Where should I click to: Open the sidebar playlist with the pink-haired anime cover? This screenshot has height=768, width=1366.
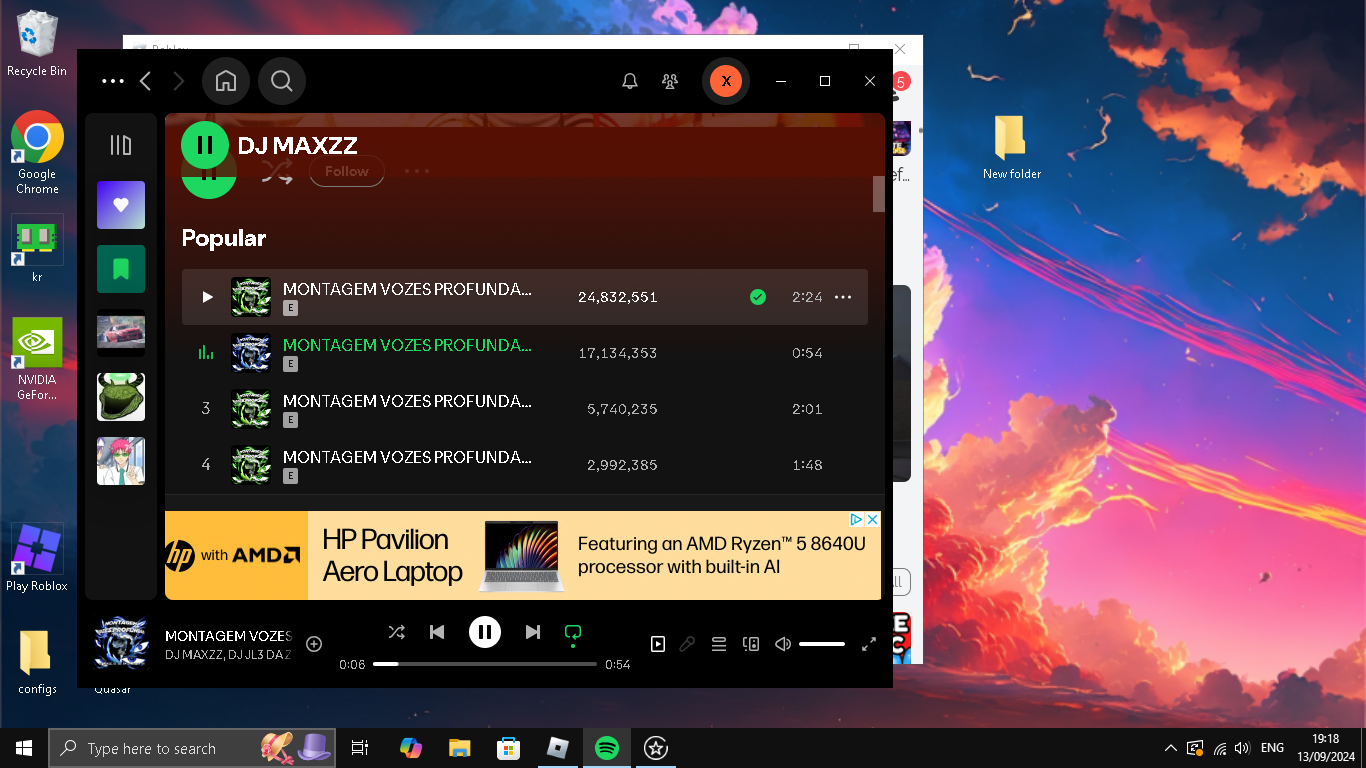[x=121, y=461]
